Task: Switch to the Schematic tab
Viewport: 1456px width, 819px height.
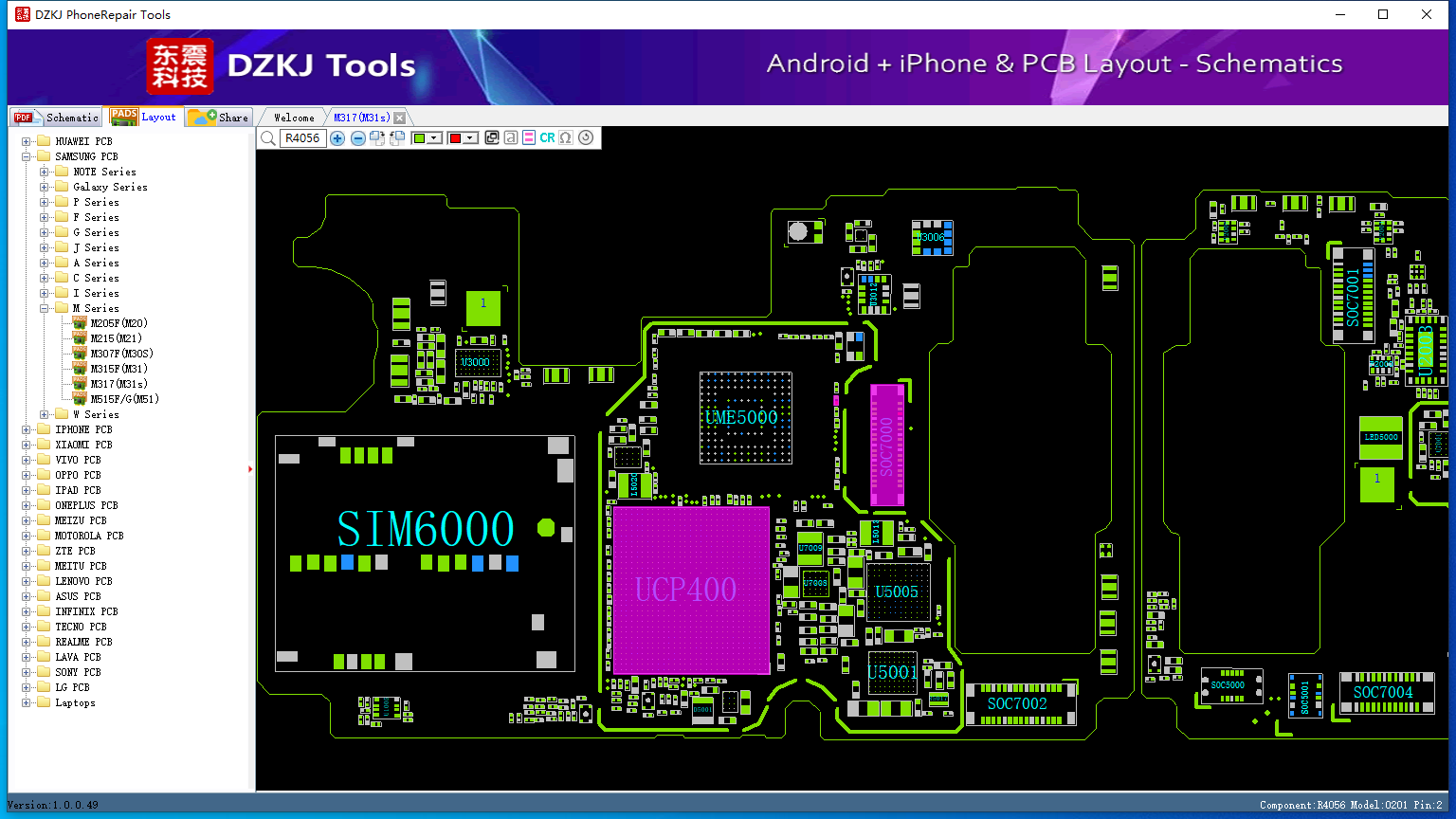Action: [56, 118]
